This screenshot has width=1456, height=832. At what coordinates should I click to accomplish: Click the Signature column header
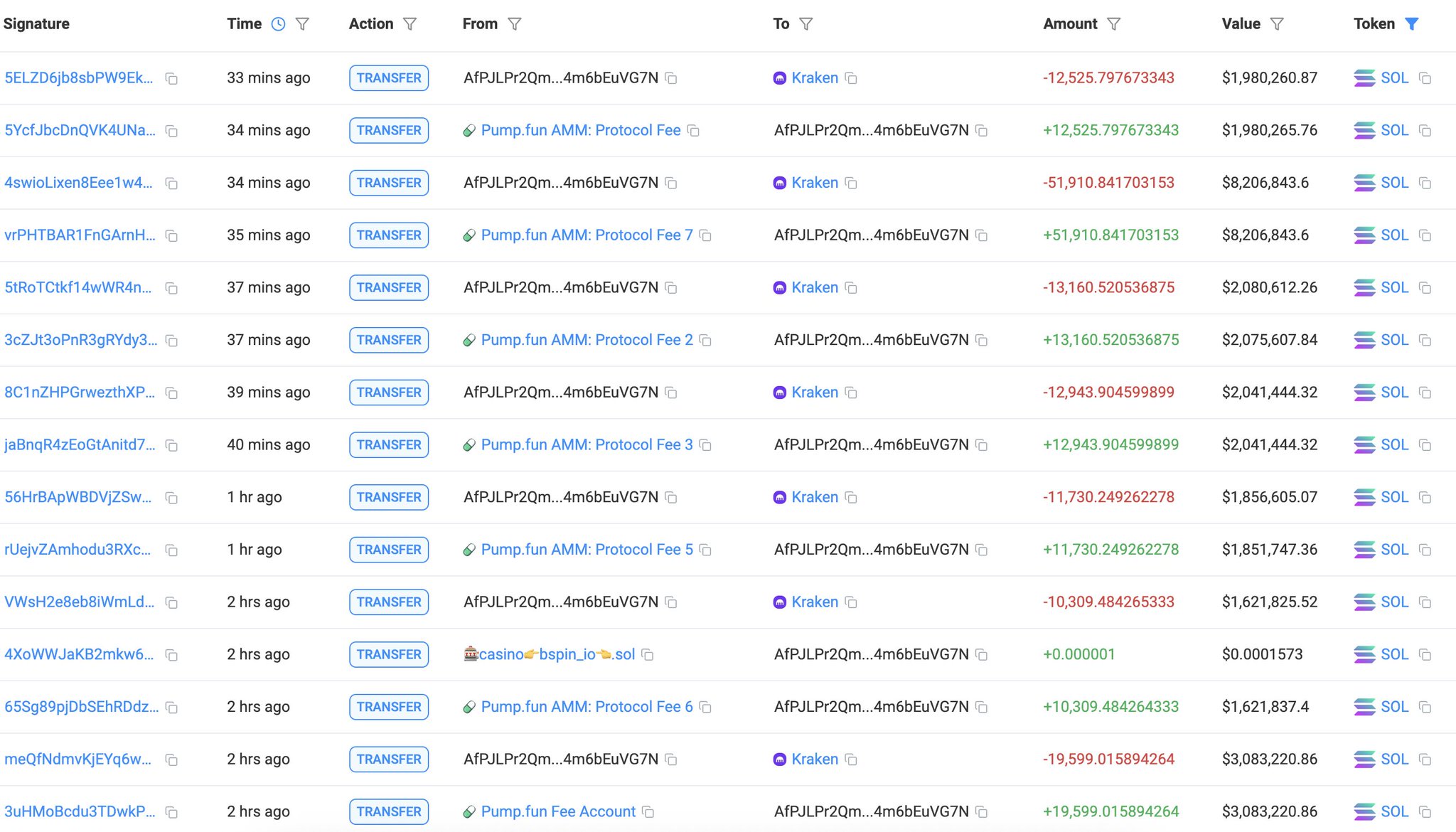pyautogui.click(x=36, y=23)
